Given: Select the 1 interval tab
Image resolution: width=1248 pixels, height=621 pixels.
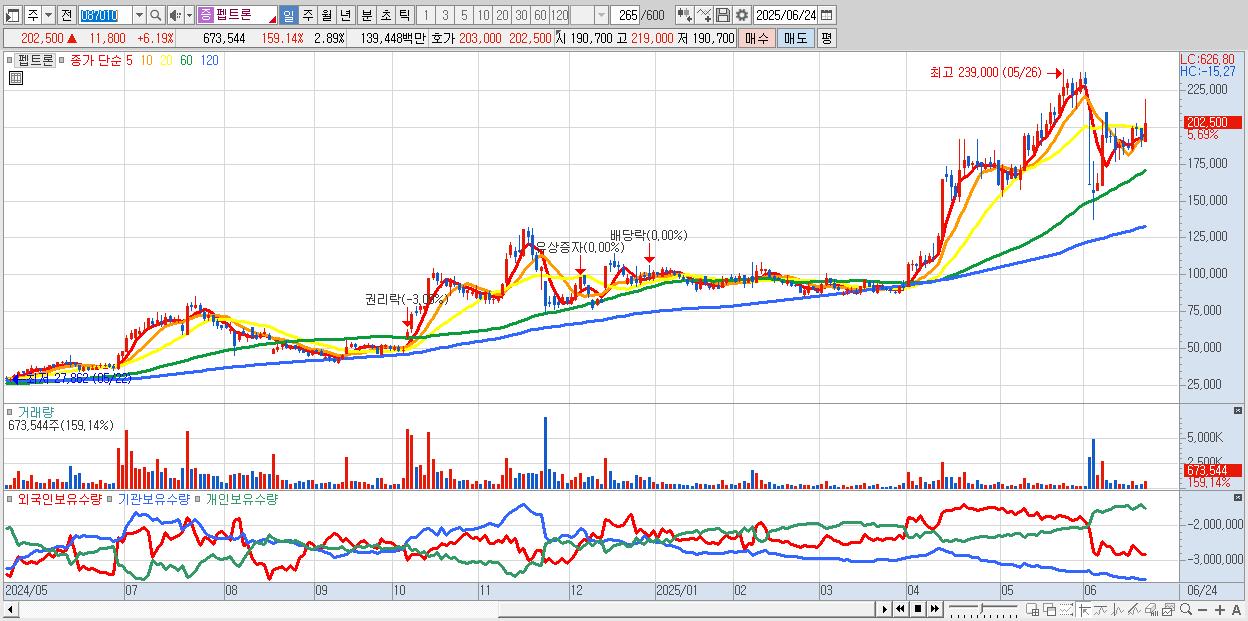Looking at the screenshot, I should [426, 15].
